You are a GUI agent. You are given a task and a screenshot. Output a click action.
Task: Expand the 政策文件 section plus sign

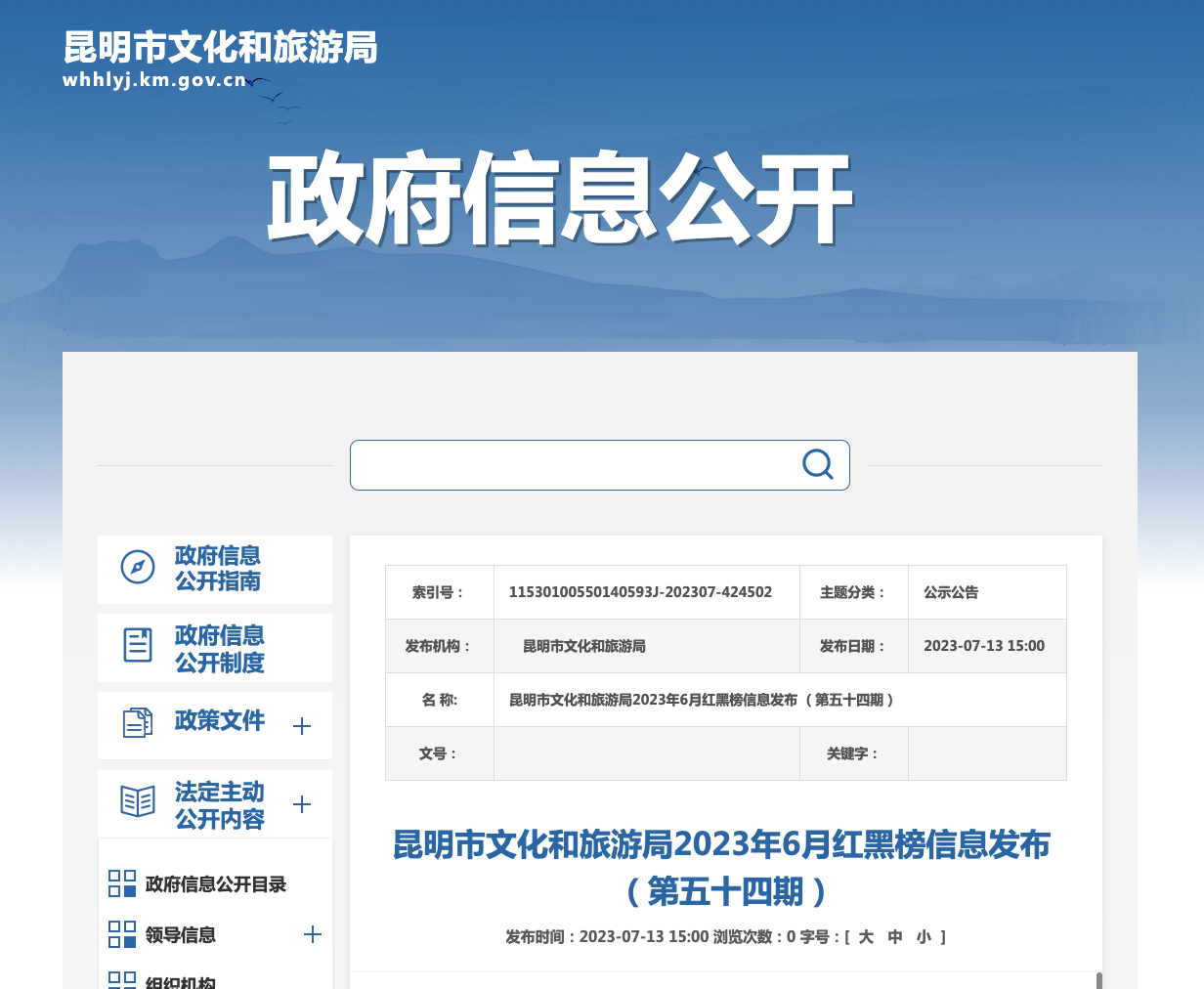pos(302,726)
